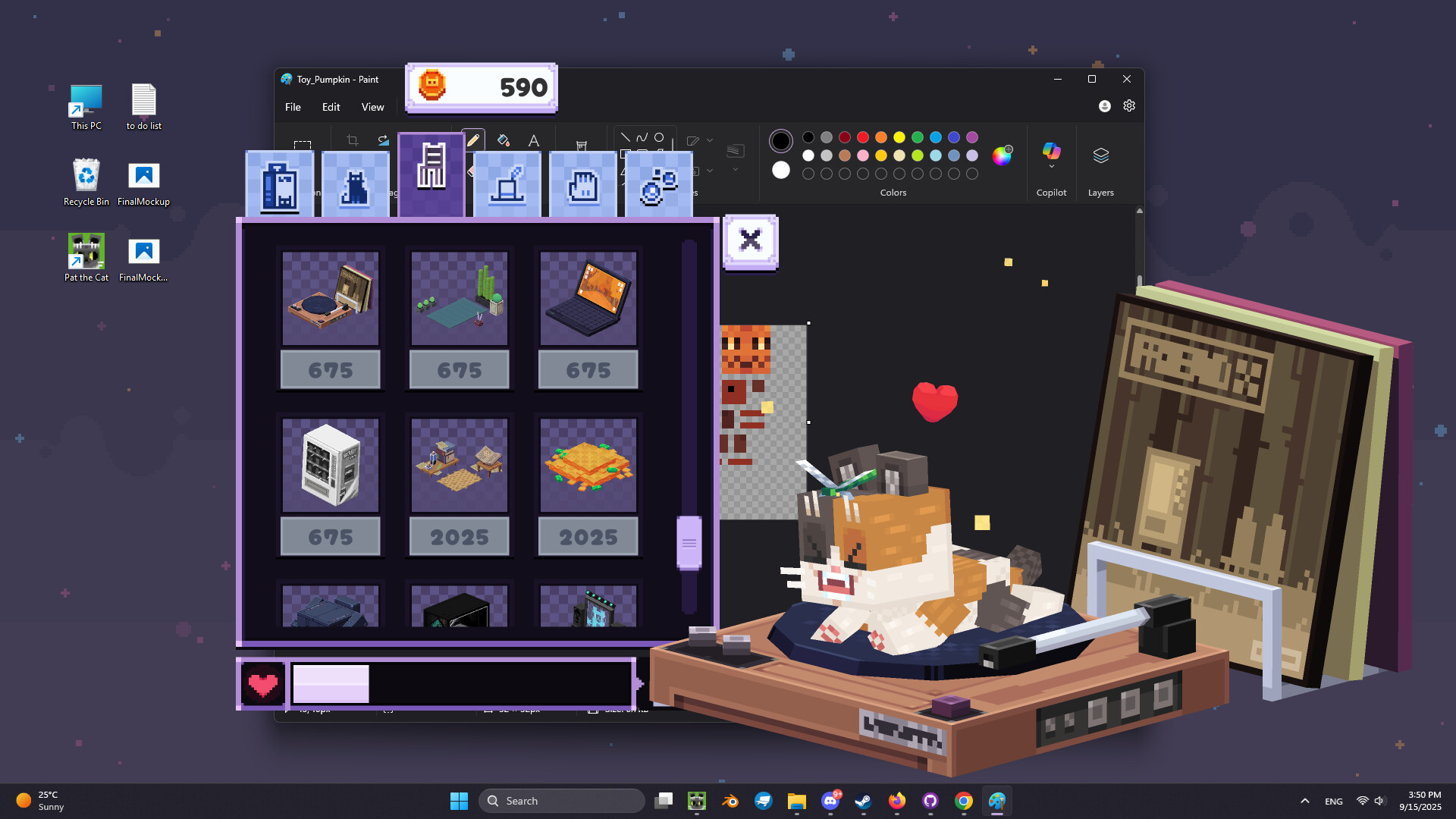Viewport: 1456px width, 819px height.
Task: Close the shop window with the X button
Action: pos(751,241)
